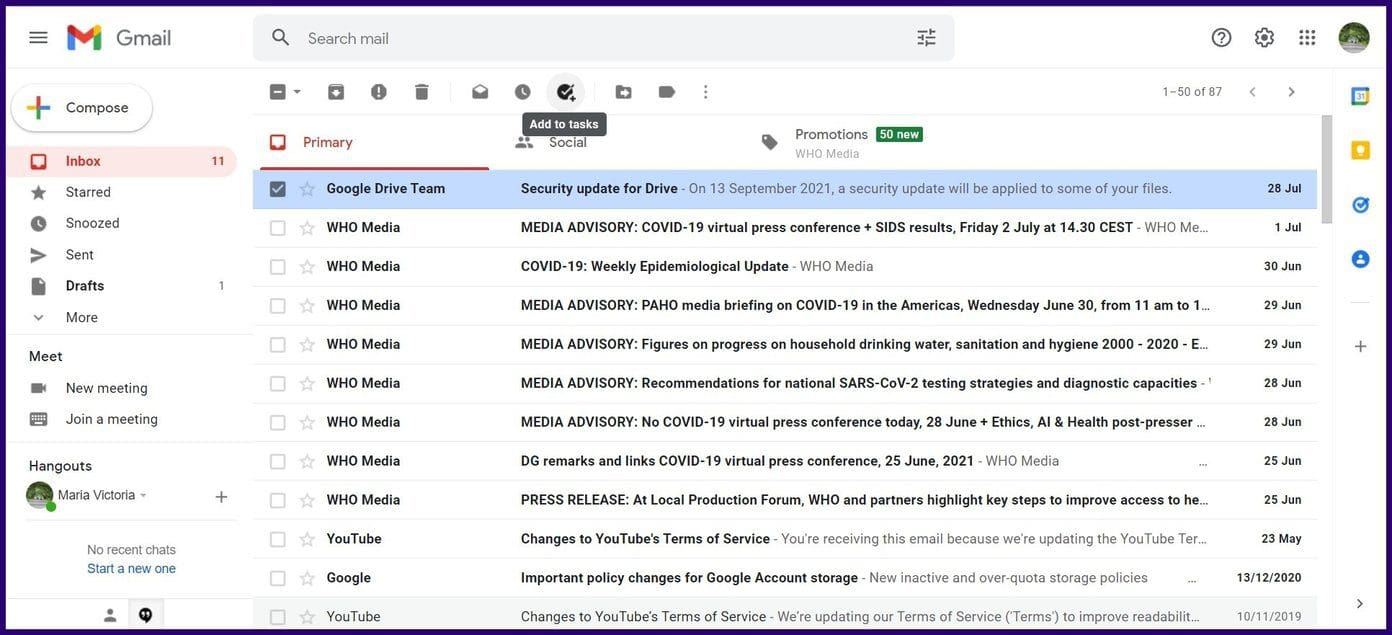Image resolution: width=1392 pixels, height=635 pixels.
Task: Click the Hangouts contacts person icon
Action: point(110,615)
